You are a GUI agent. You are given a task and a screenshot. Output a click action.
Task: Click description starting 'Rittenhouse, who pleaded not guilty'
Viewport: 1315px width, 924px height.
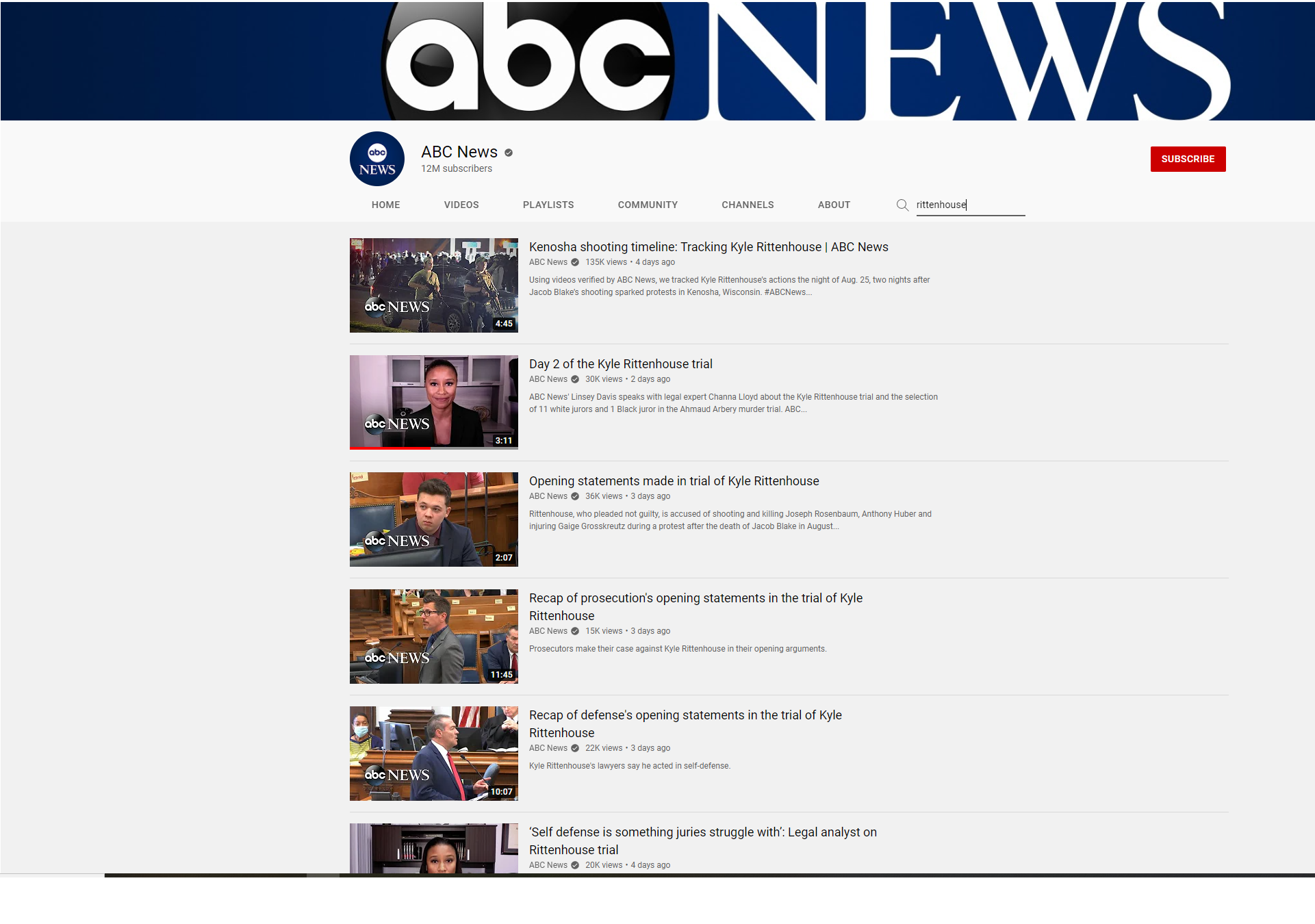(730, 520)
